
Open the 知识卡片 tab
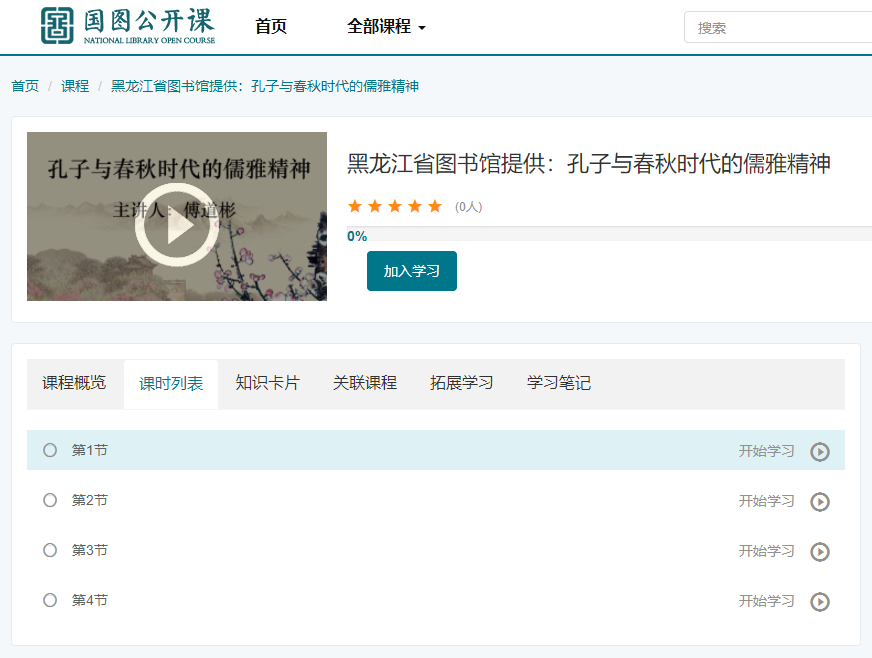click(267, 383)
